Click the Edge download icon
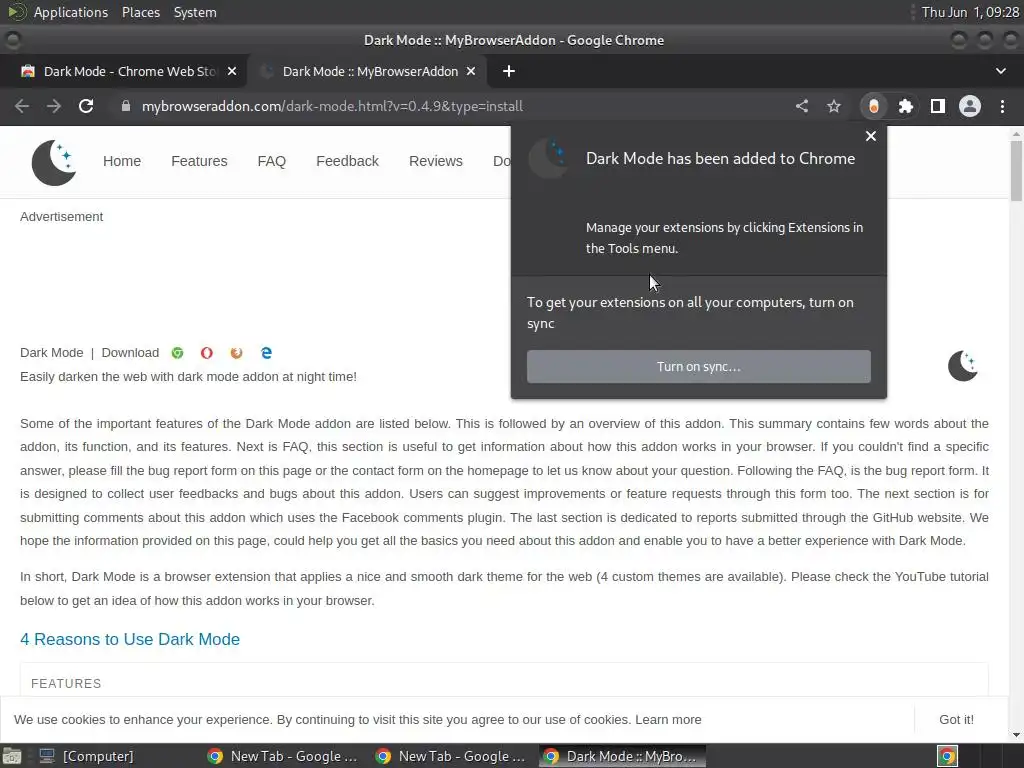The image size is (1024, 768). point(266,353)
